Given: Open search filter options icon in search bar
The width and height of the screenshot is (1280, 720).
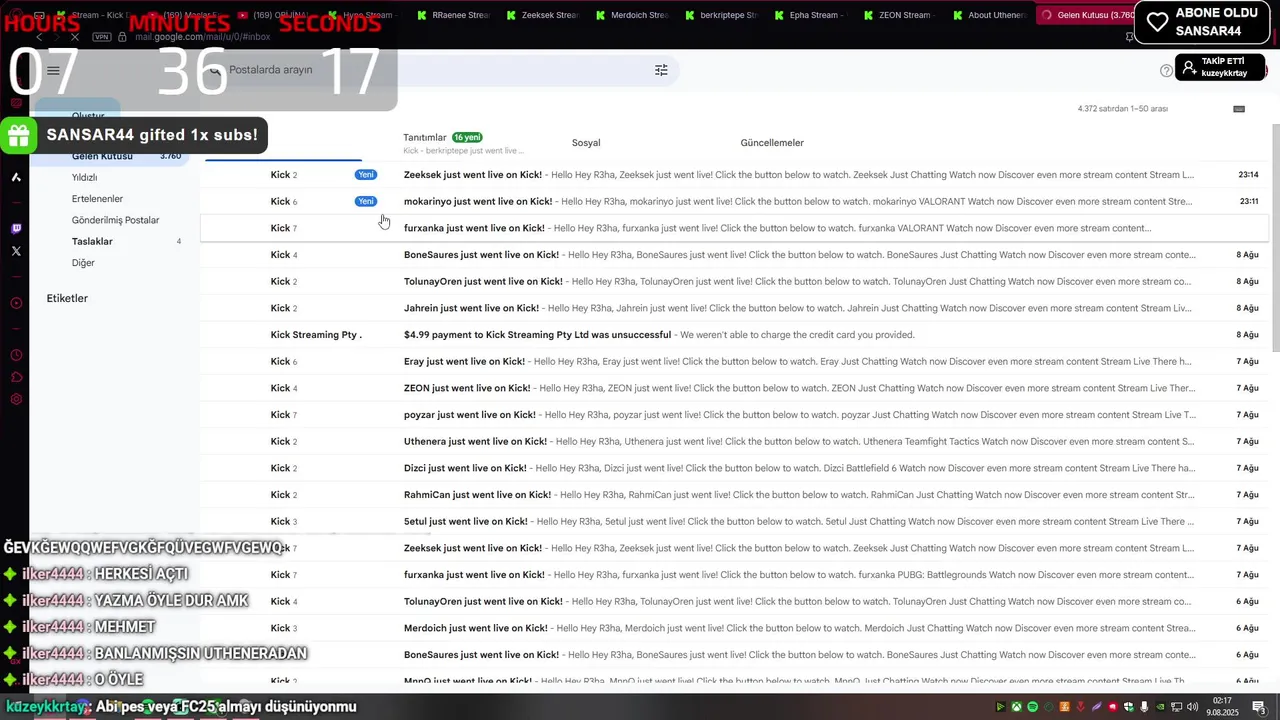Looking at the screenshot, I should (x=661, y=70).
